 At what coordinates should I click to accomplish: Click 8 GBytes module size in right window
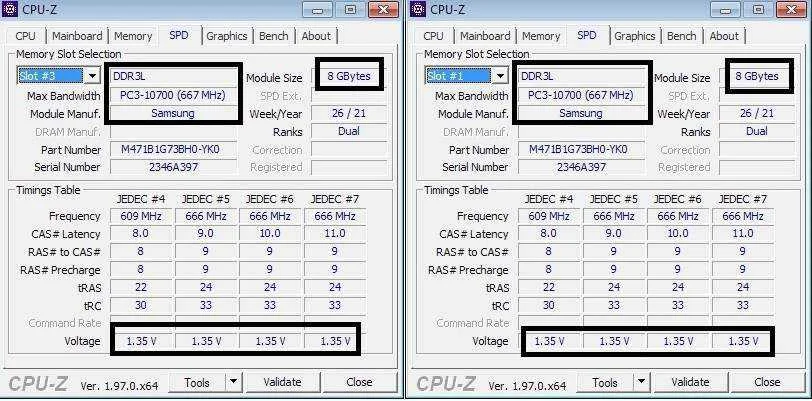tap(757, 76)
